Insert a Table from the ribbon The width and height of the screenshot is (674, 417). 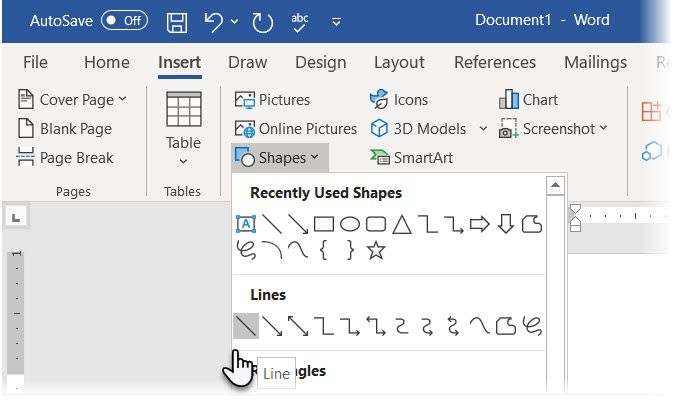click(x=183, y=125)
